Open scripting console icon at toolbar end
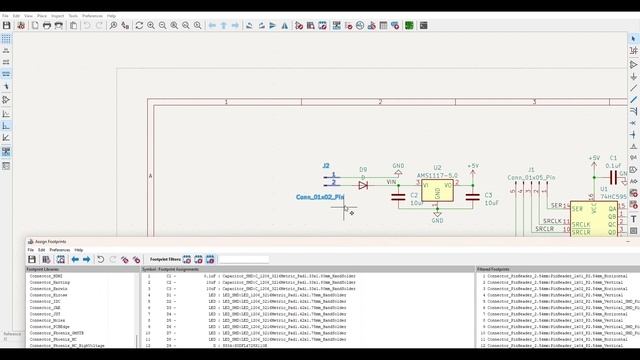 424,25
